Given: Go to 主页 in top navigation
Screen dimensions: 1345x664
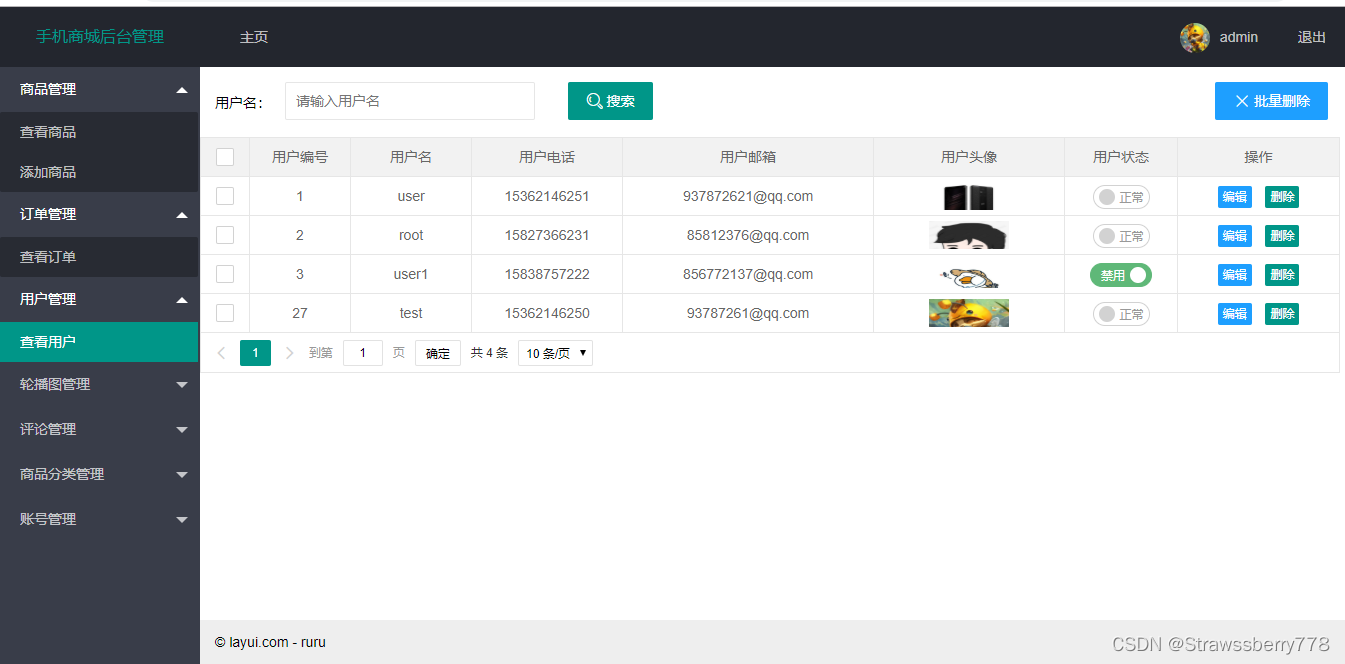Looking at the screenshot, I should point(254,37).
